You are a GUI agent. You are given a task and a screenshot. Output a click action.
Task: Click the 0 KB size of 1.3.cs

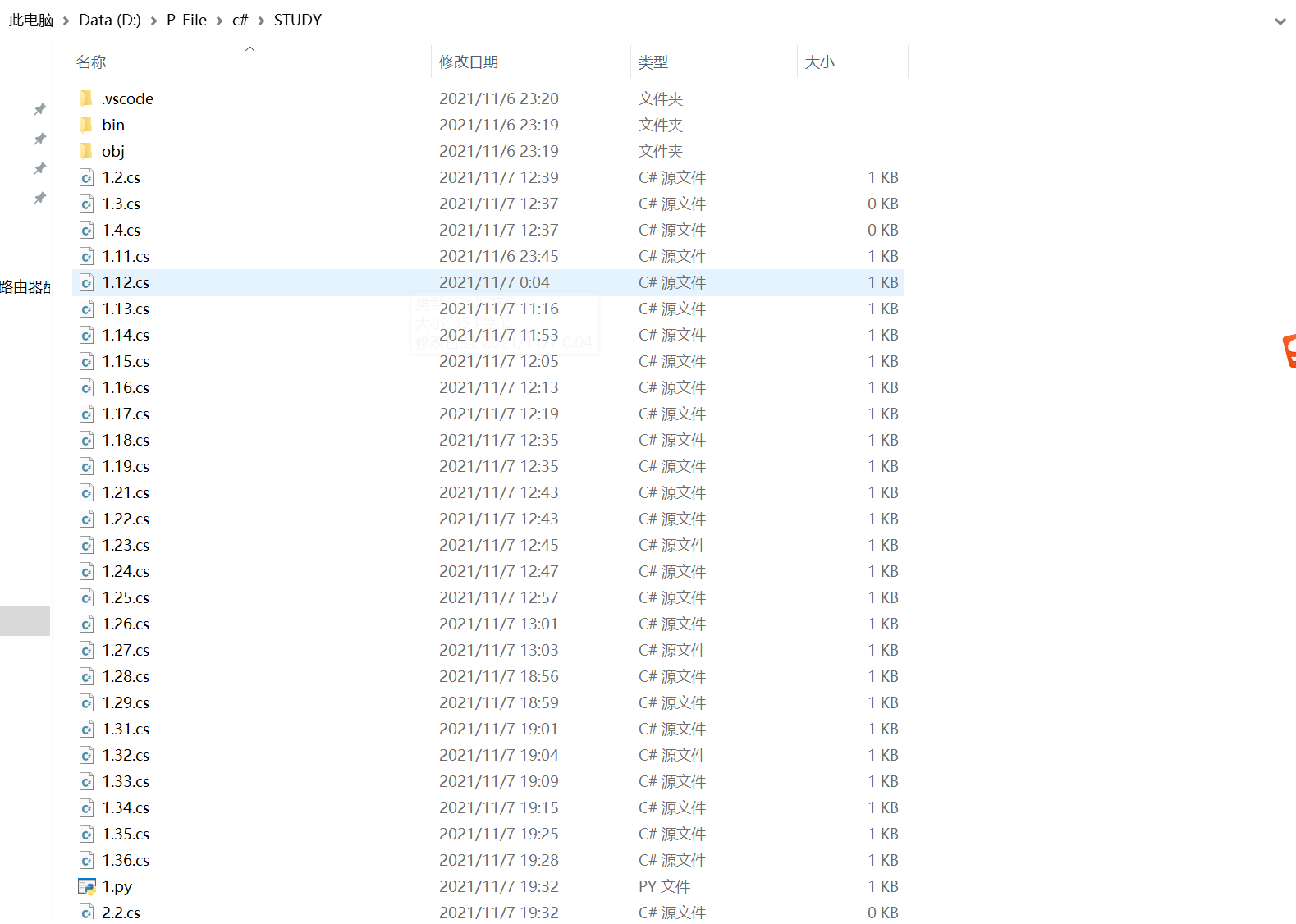point(883,204)
